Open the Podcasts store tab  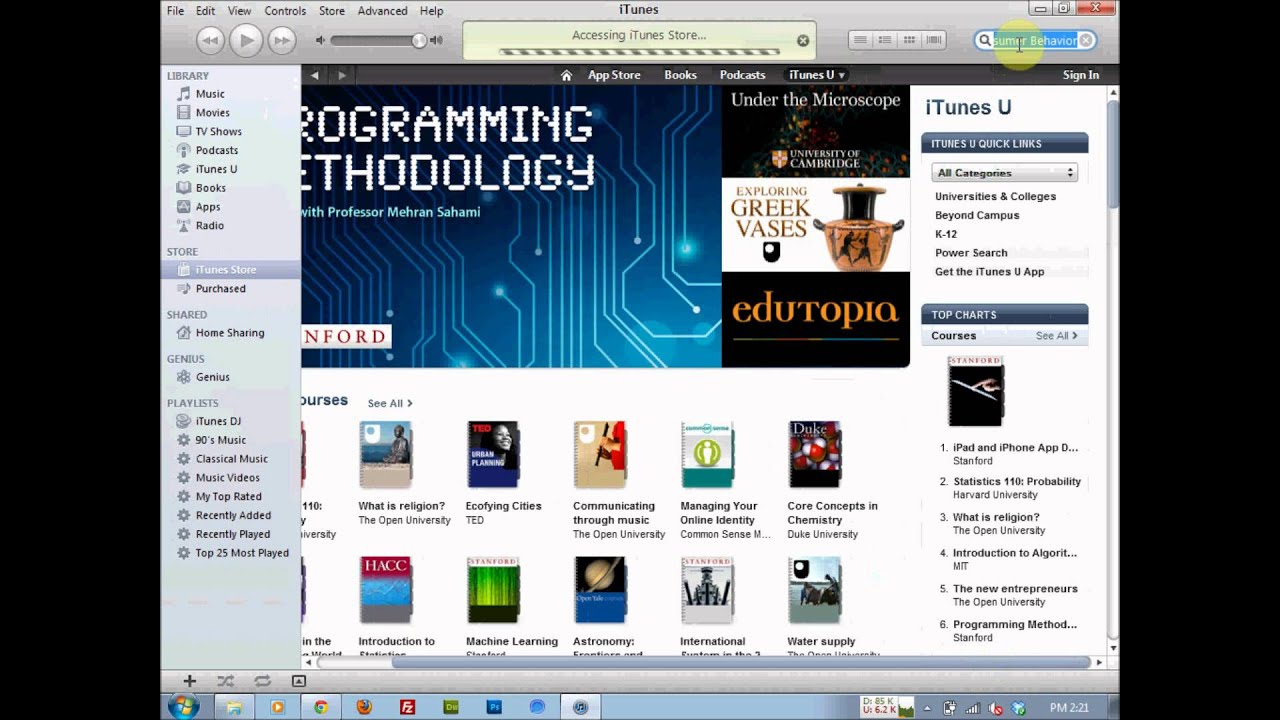742,75
